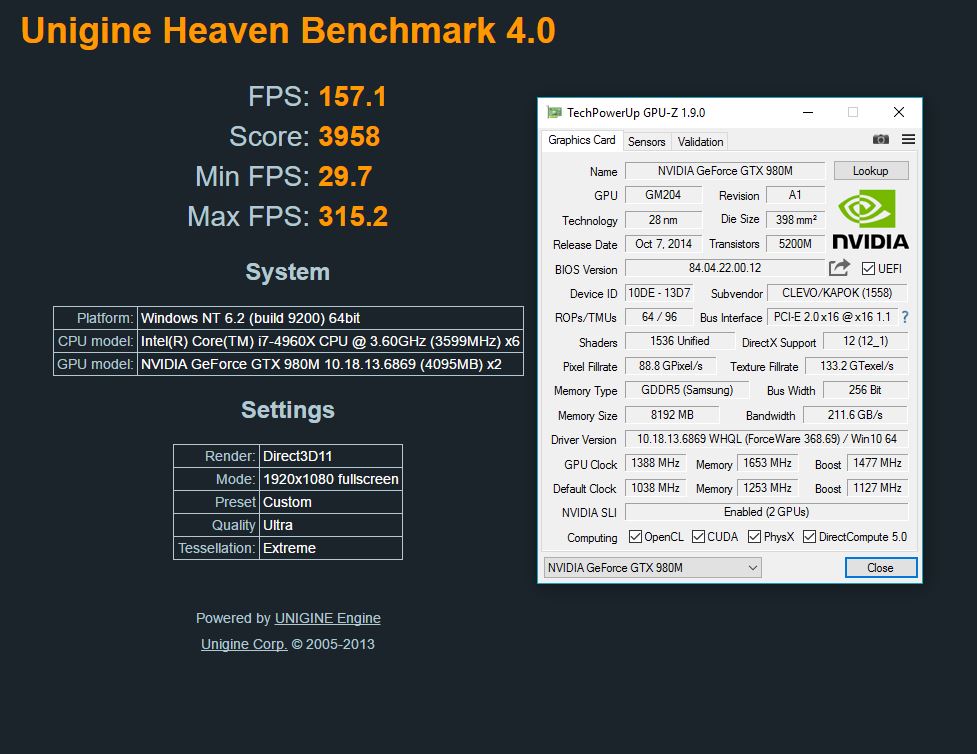The height and width of the screenshot is (754, 977).
Task: Click the CPU model row i7-4960X
Action: [x=288, y=341]
